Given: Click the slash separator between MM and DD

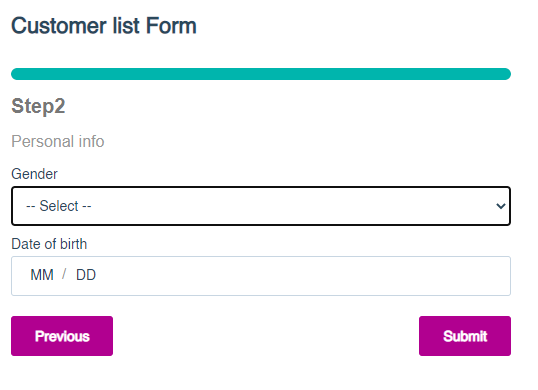Looking at the screenshot, I should [x=64, y=274].
